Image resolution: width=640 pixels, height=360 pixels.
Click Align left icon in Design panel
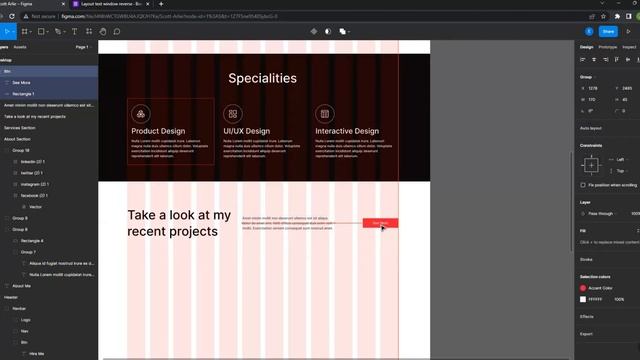click(583, 60)
